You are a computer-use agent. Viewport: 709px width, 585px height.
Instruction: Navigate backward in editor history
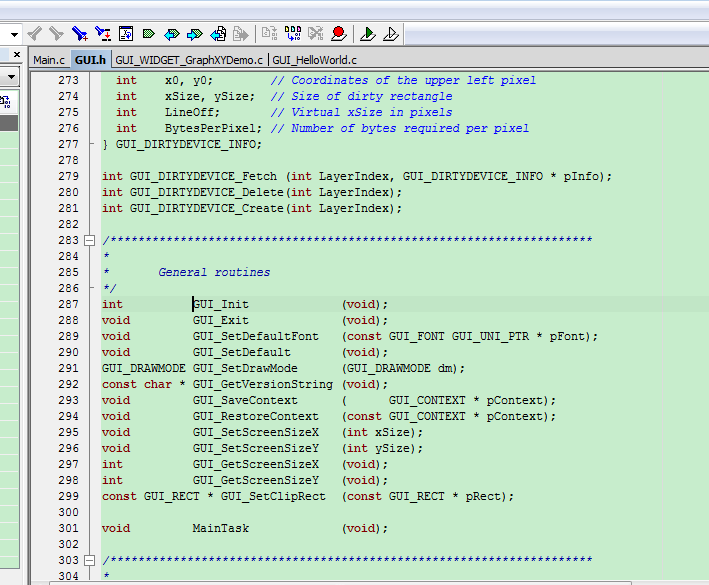[x=218, y=34]
